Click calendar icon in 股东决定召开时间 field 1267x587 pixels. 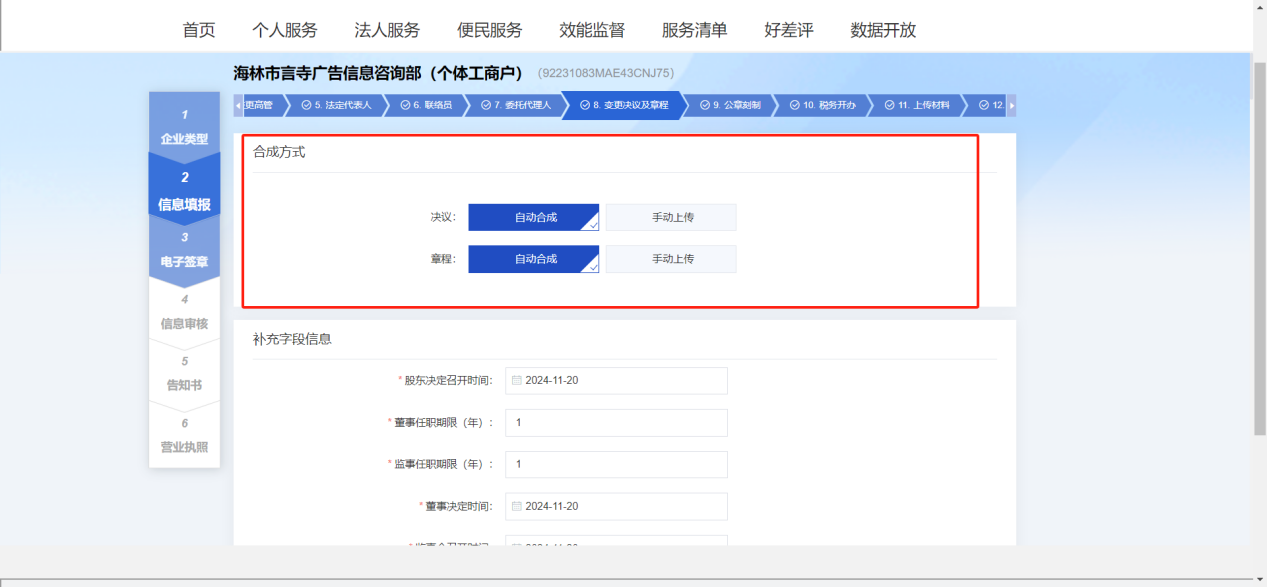(x=516, y=381)
